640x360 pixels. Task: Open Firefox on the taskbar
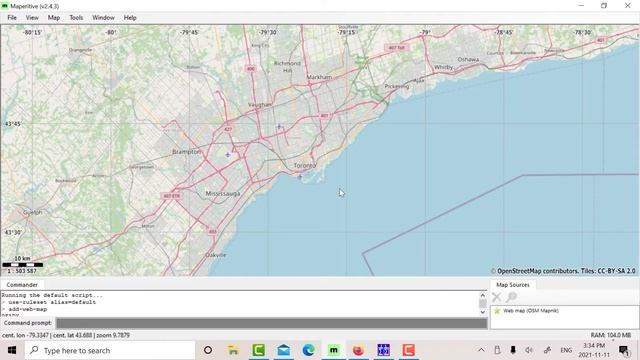pos(358,350)
